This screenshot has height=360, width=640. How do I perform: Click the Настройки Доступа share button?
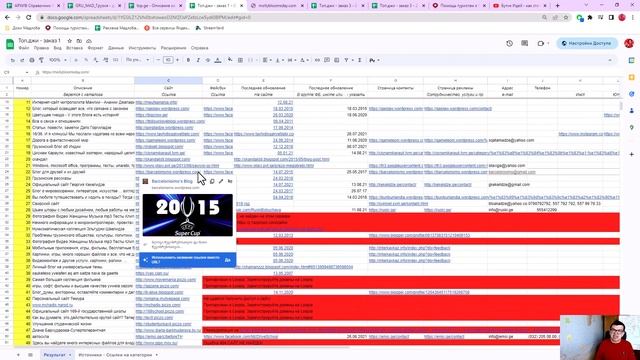coord(587,43)
